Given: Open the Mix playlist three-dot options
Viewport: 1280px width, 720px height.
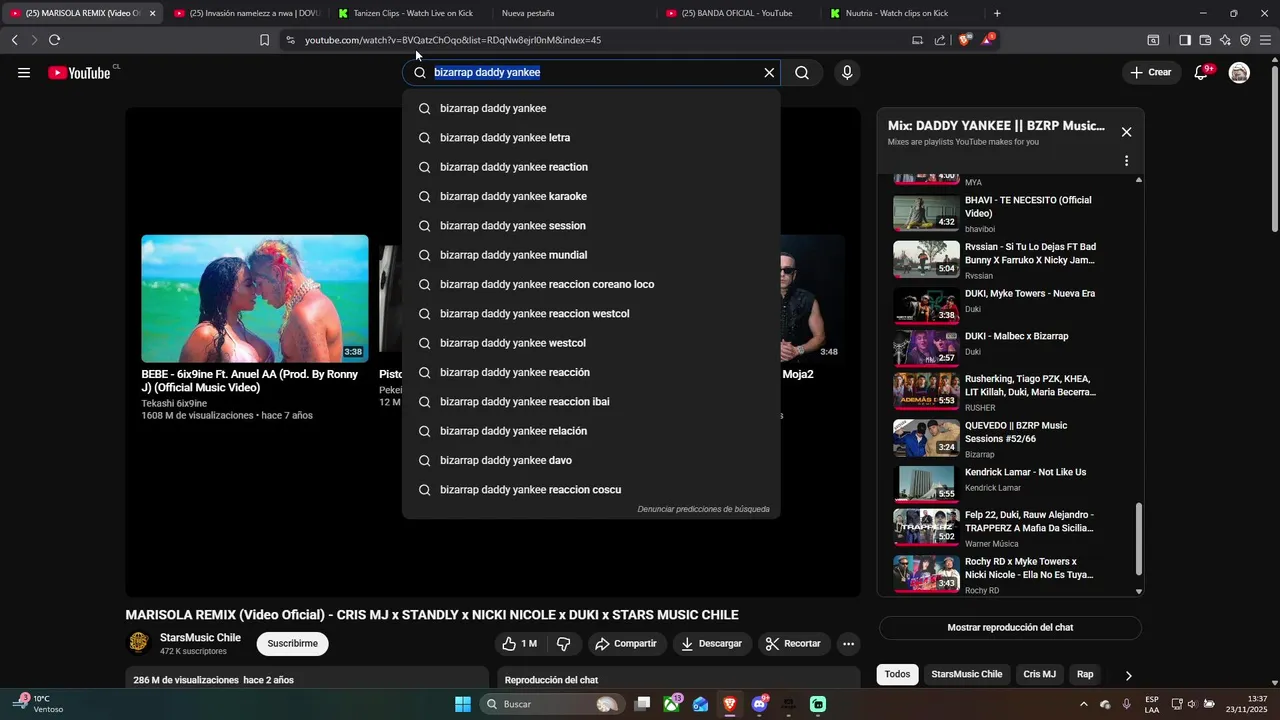Looking at the screenshot, I should (x=1126, y=161).
